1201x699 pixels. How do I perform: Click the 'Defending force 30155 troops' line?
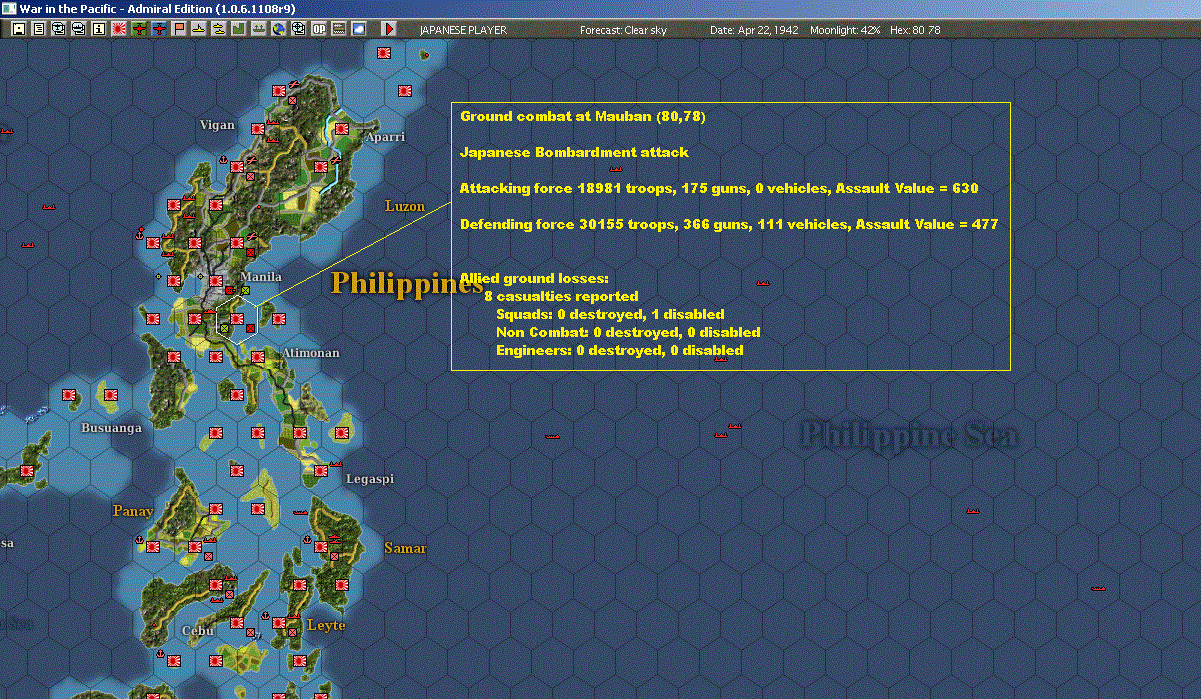click(729, 224)
